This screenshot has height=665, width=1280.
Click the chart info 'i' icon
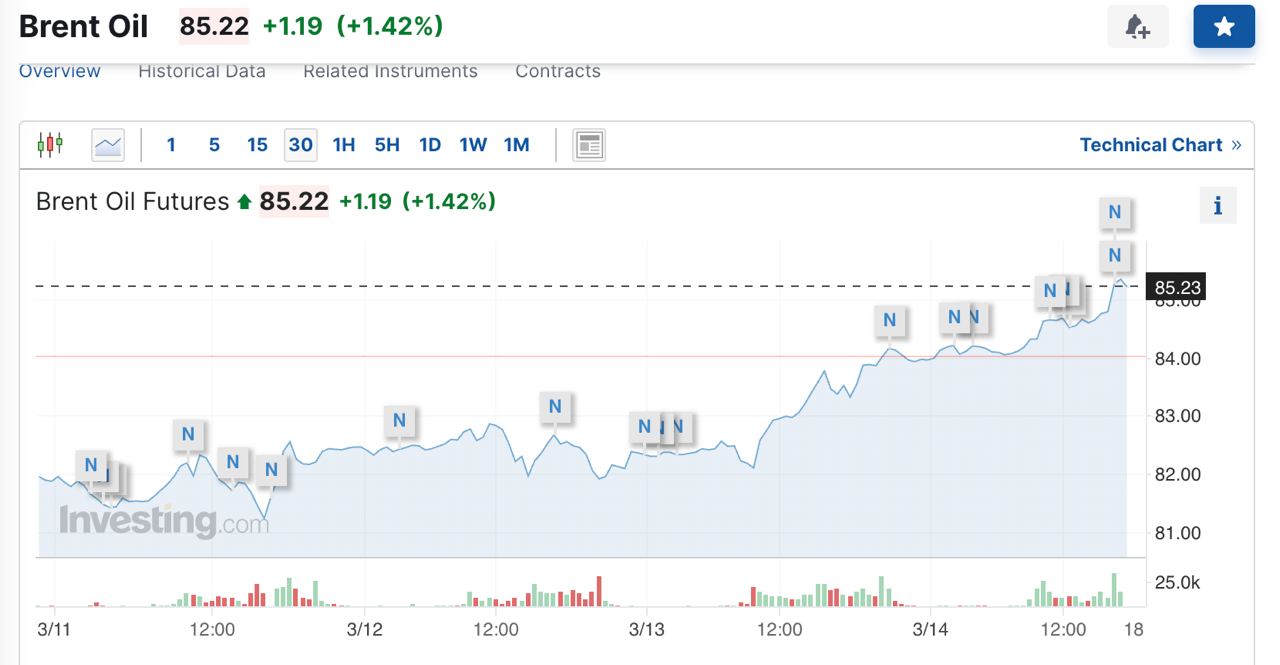coord(1217,205)
